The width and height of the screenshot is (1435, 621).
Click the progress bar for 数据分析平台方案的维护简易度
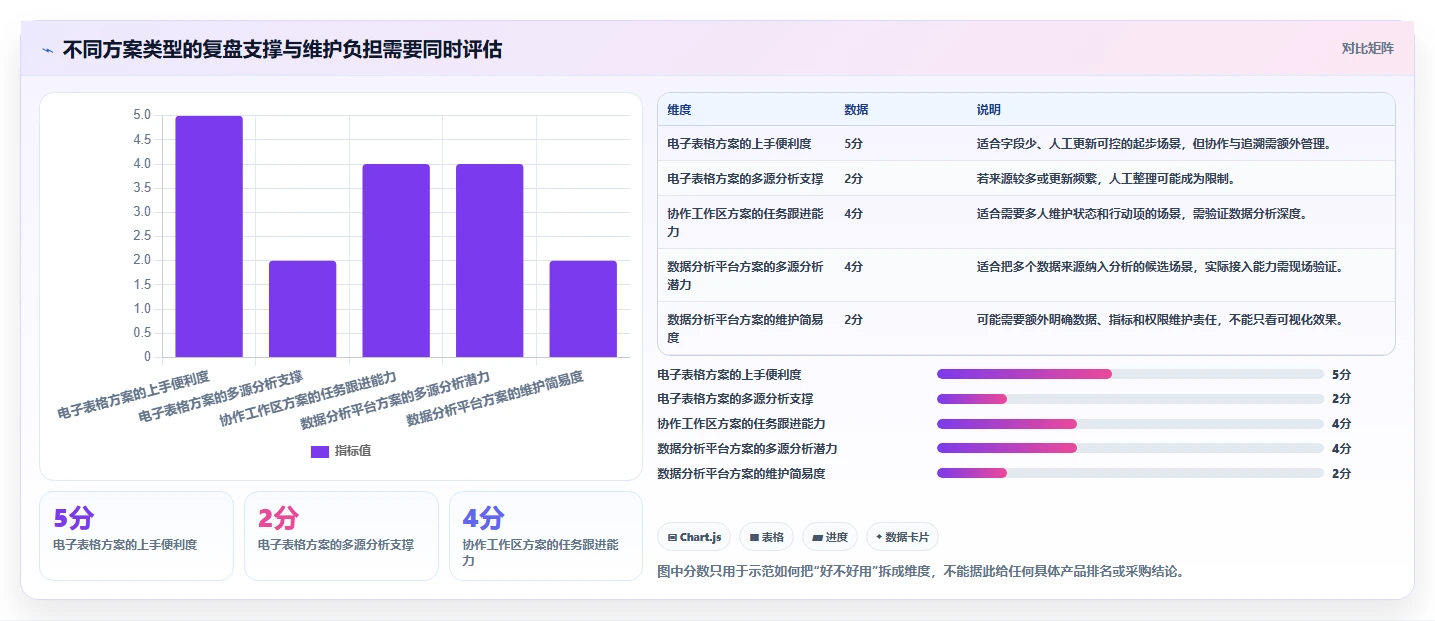1130,473
